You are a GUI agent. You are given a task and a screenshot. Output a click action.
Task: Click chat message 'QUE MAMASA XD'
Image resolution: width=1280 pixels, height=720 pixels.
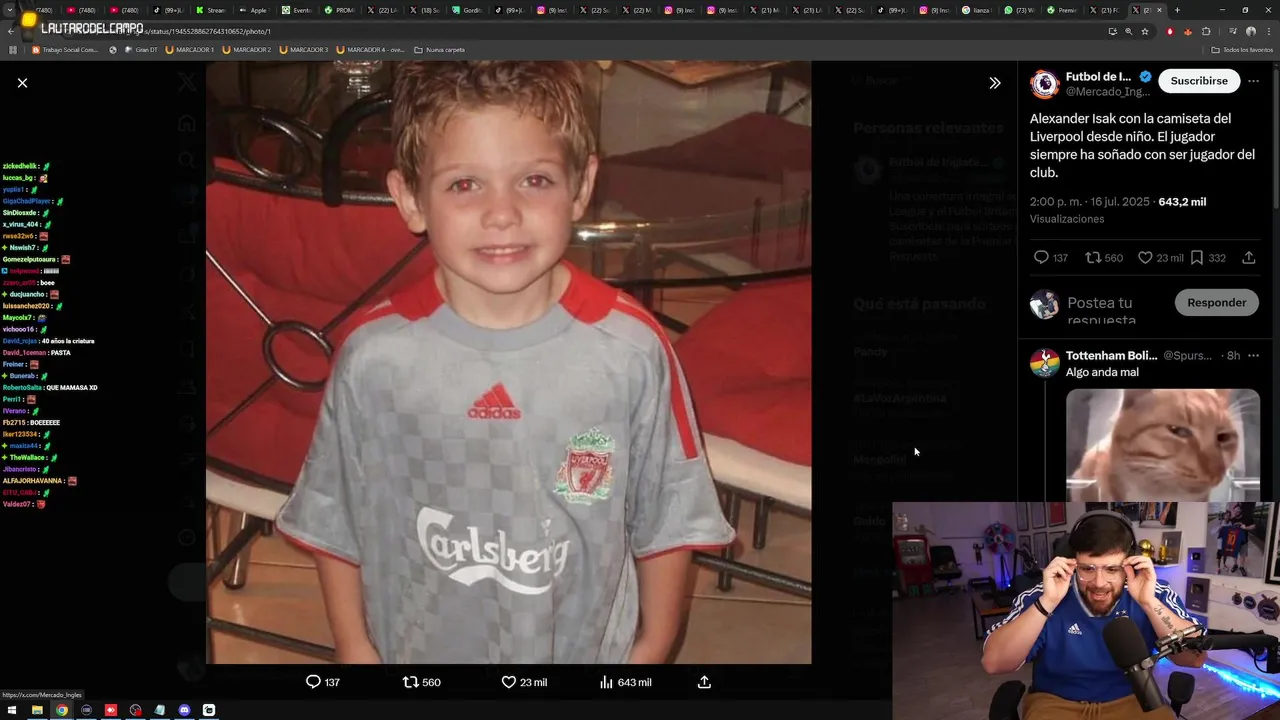click(72, 387)
